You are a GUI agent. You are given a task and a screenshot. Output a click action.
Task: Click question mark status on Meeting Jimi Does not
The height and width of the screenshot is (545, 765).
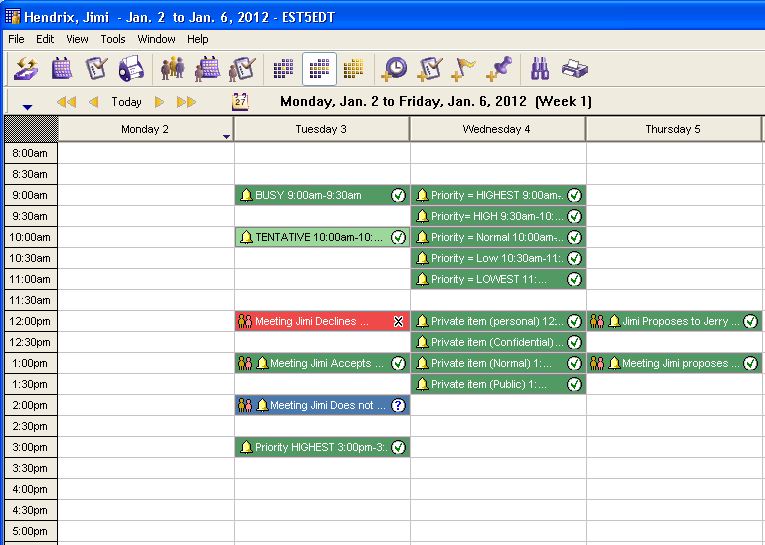(x=399, y=405)
